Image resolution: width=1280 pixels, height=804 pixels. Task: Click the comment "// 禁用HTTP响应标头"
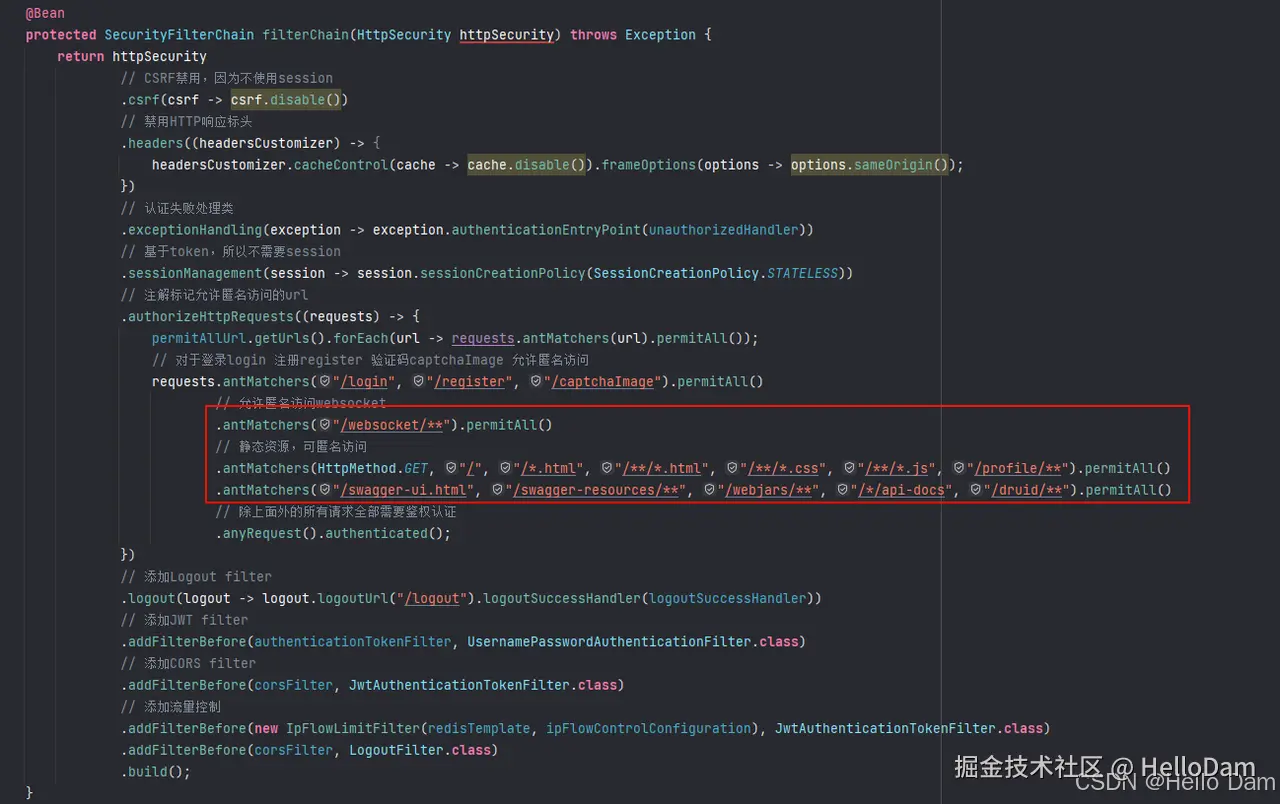(187, 121)
